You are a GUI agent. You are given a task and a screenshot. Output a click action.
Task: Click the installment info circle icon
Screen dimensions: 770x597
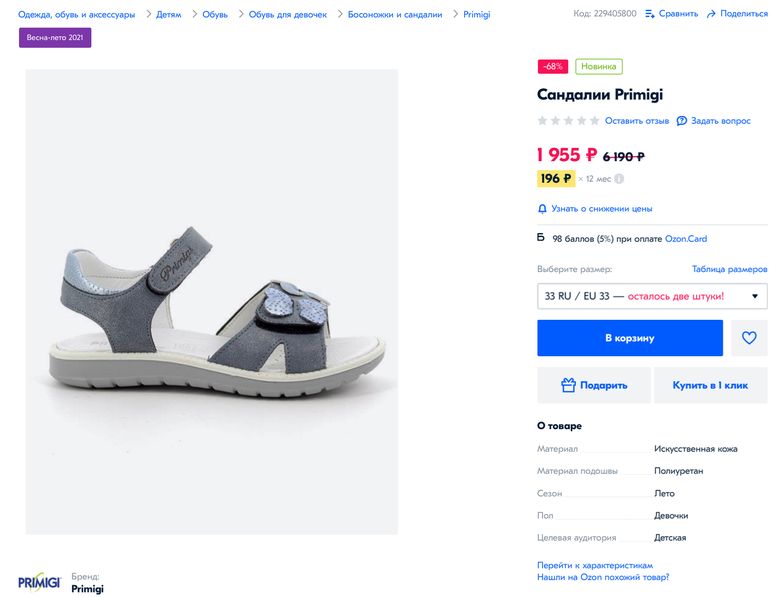619,179
